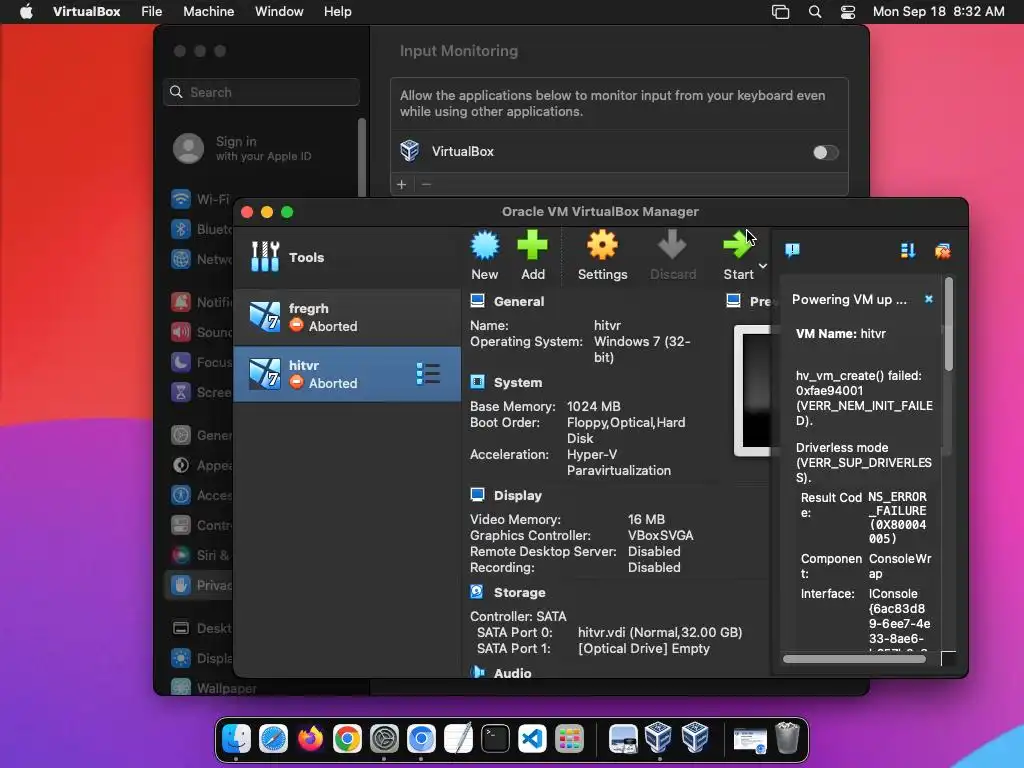Select the hitvr virtual machine
The image size is (1024, 768).
point(347,374)
